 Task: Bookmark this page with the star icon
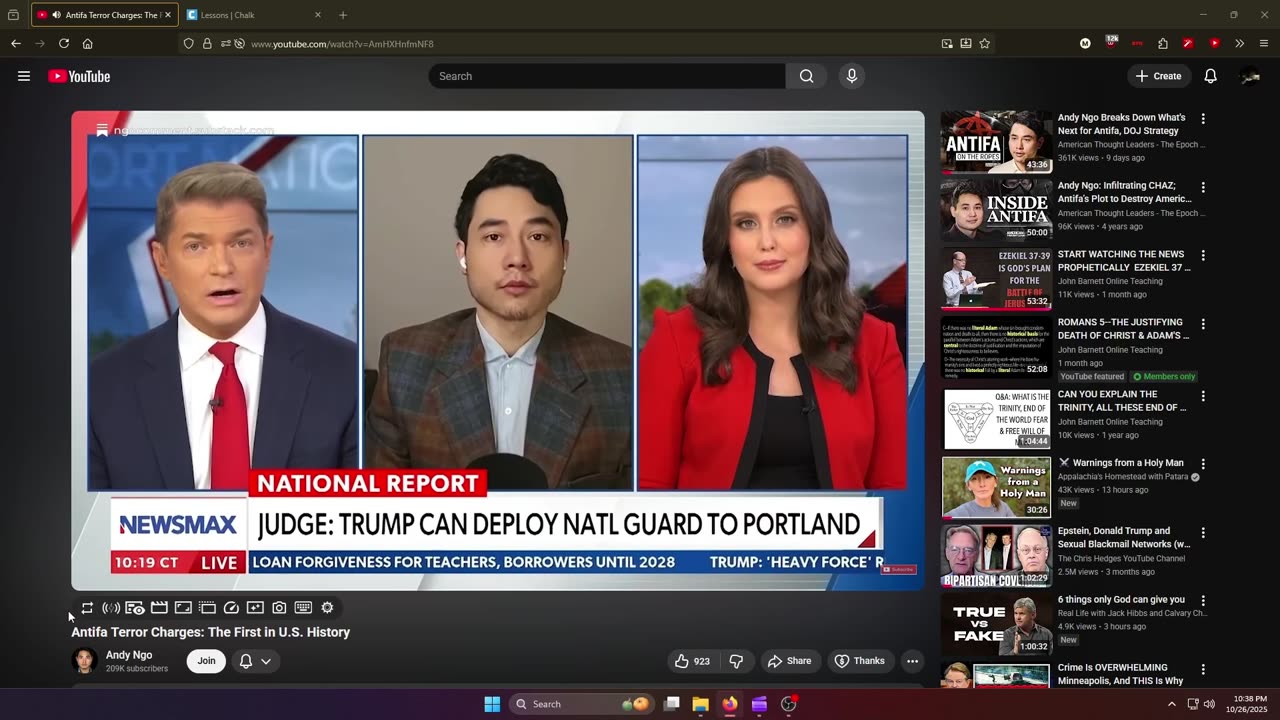tap(985, 44)
